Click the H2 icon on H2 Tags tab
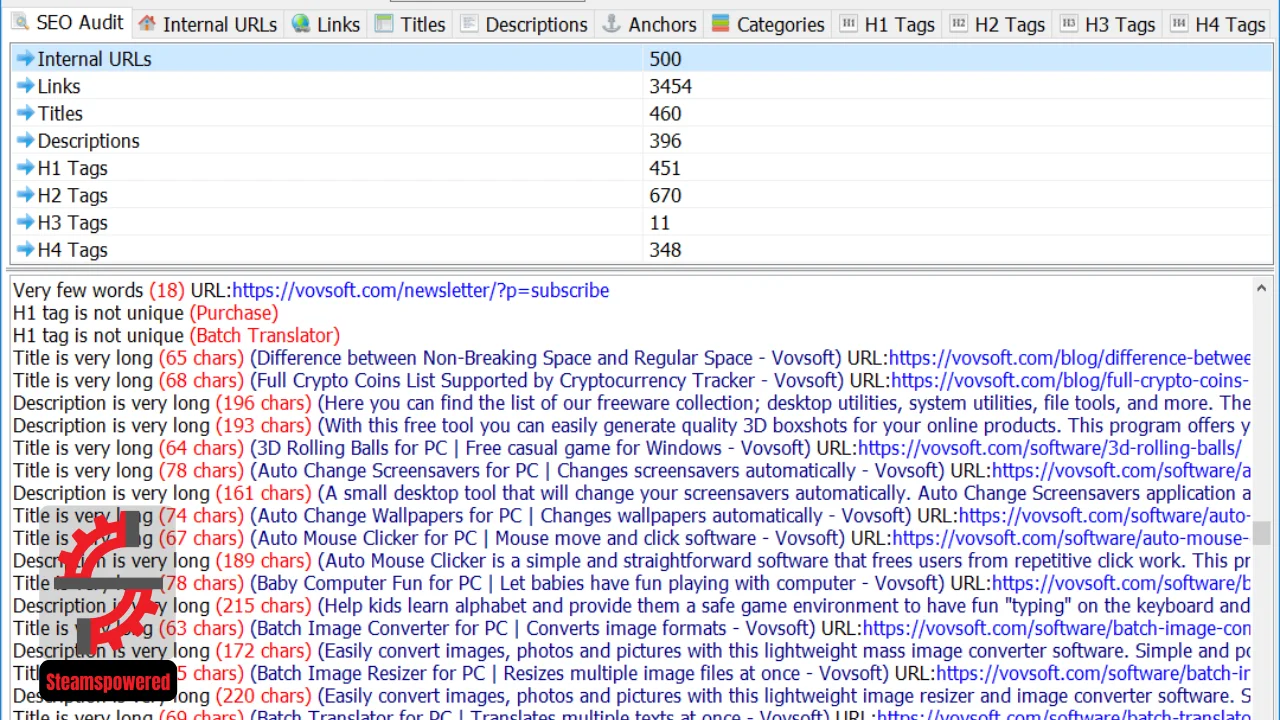Image resolution: width=1280 pixels, height=720 pixels. pos(958,23)
